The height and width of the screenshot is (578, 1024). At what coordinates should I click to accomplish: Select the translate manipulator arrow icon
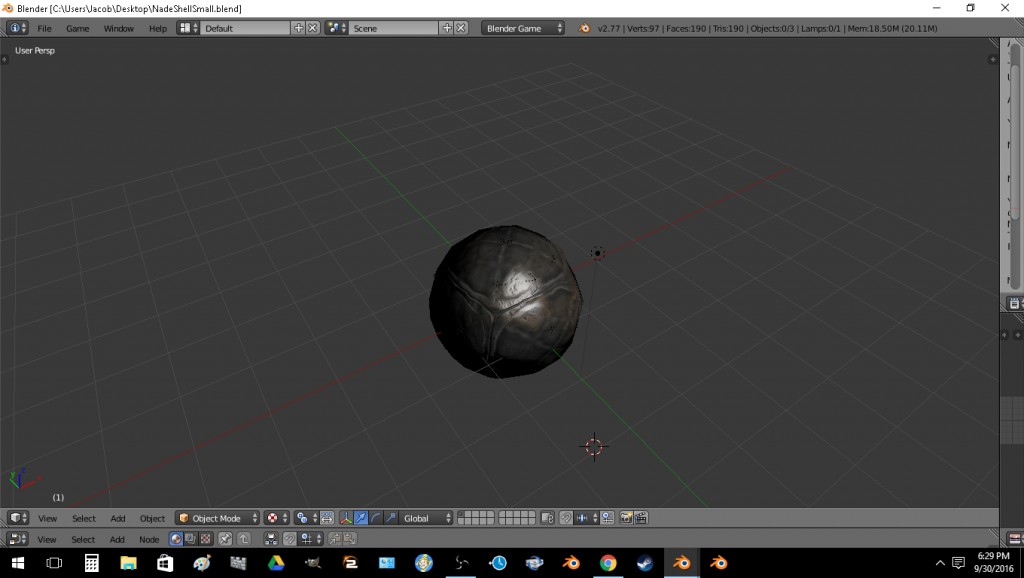click(360, 518)
